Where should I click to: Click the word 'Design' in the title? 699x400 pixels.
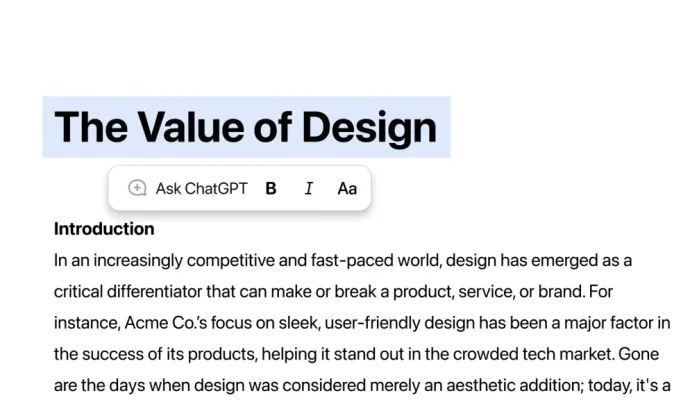point(369,127)
